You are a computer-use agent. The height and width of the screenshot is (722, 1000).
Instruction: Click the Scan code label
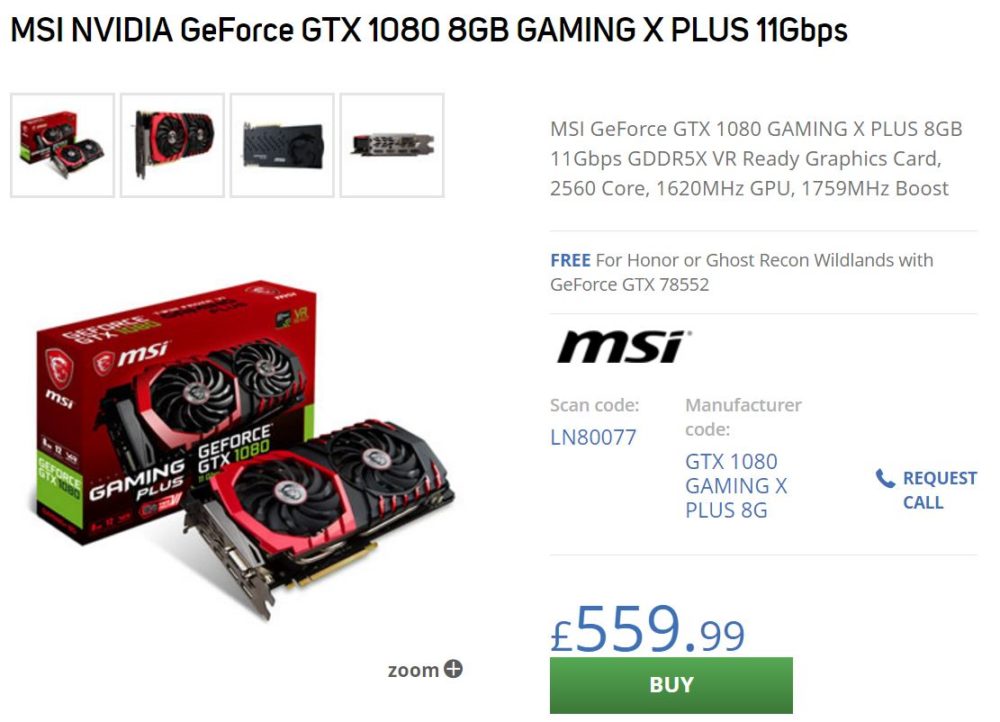click(594, 405)
